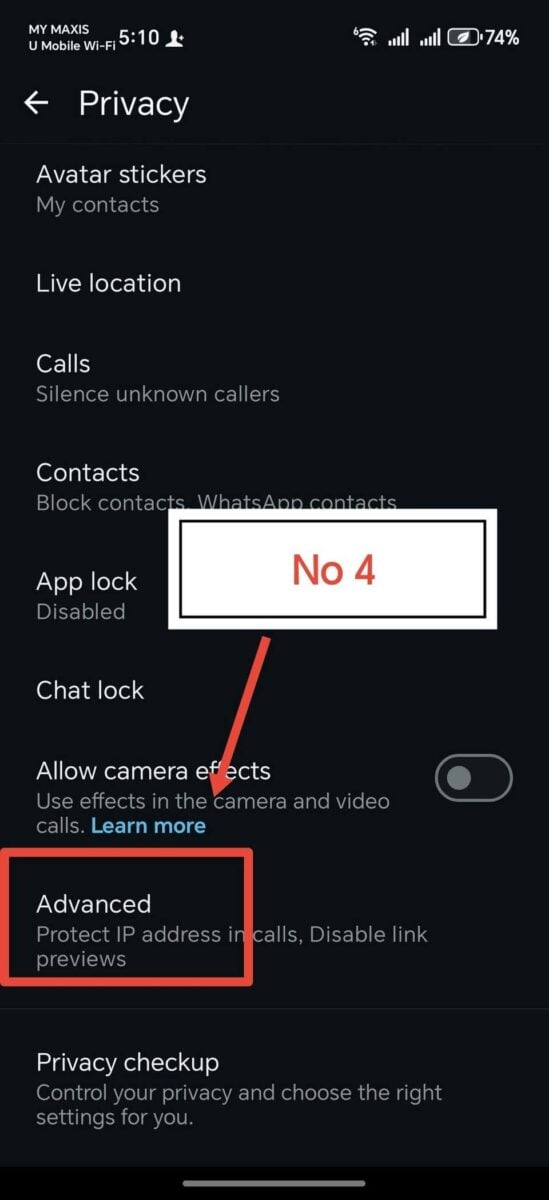Tap the 5:10 clock in status bar

pos(138,38)
